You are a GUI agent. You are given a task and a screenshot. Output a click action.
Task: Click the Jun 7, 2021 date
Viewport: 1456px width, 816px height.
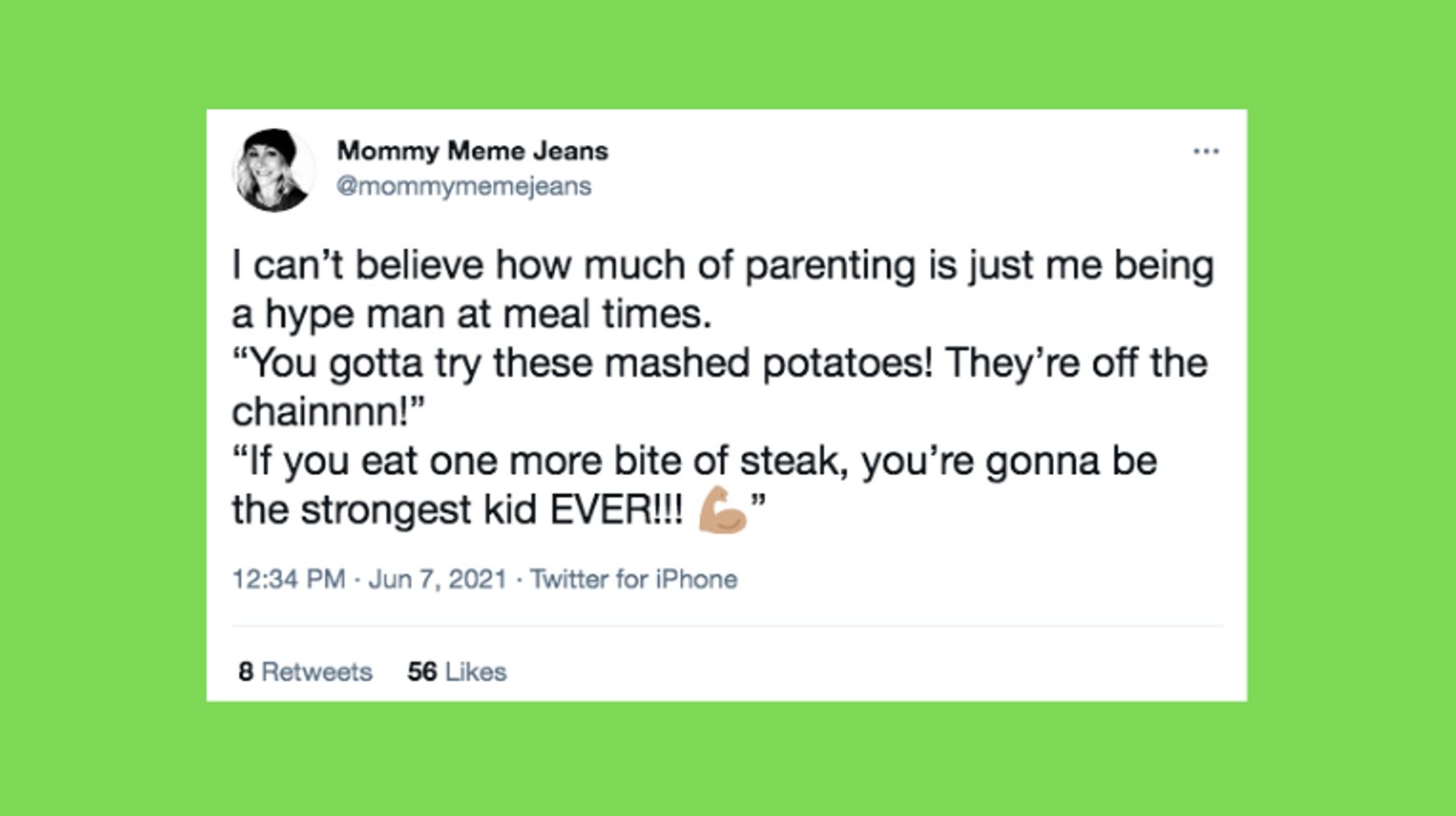click(437, 579)
